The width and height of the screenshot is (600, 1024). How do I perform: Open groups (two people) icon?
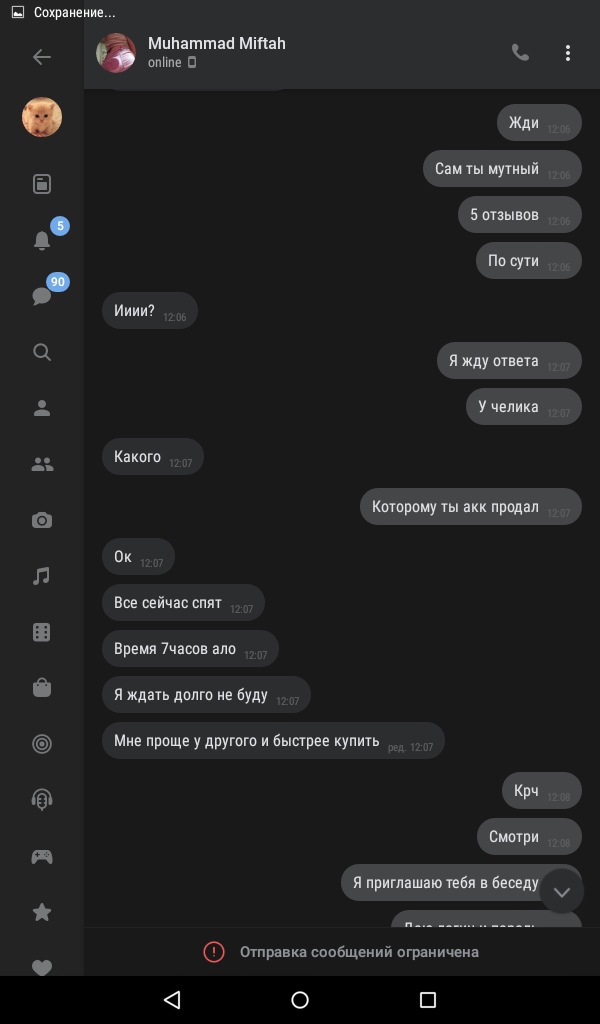42,464
